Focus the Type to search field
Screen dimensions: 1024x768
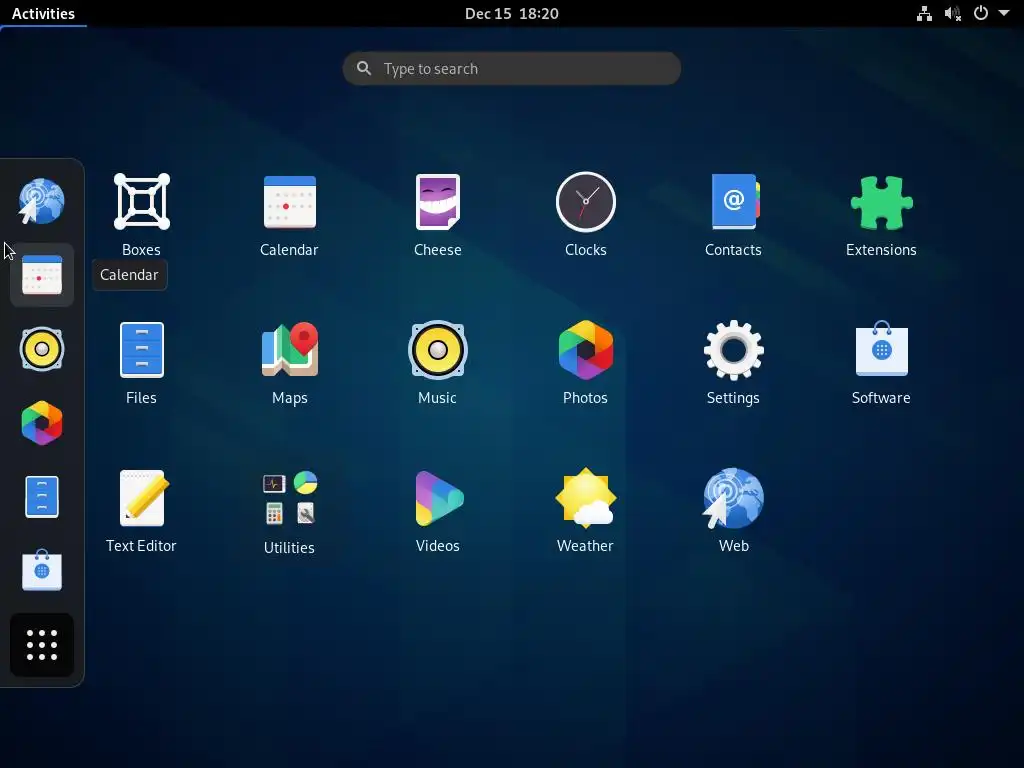tap(512, 69)
